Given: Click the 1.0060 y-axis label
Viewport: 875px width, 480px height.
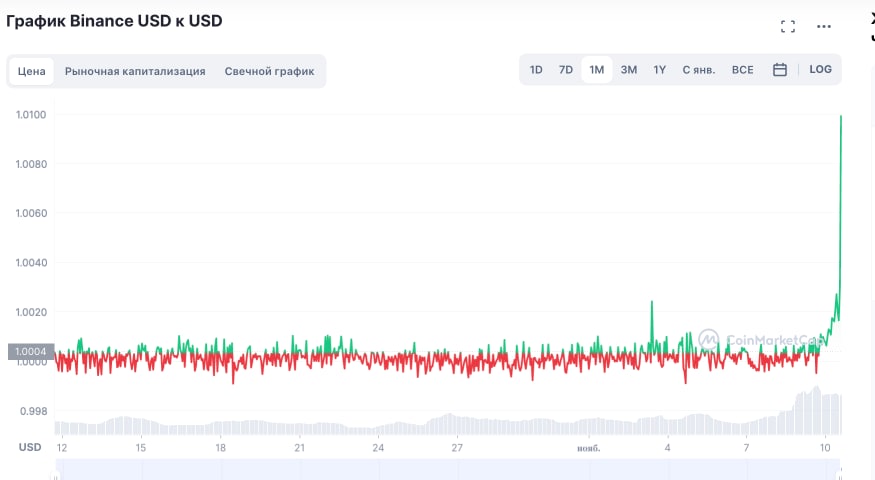Looking at the screenshot, I should click(31, 213).
